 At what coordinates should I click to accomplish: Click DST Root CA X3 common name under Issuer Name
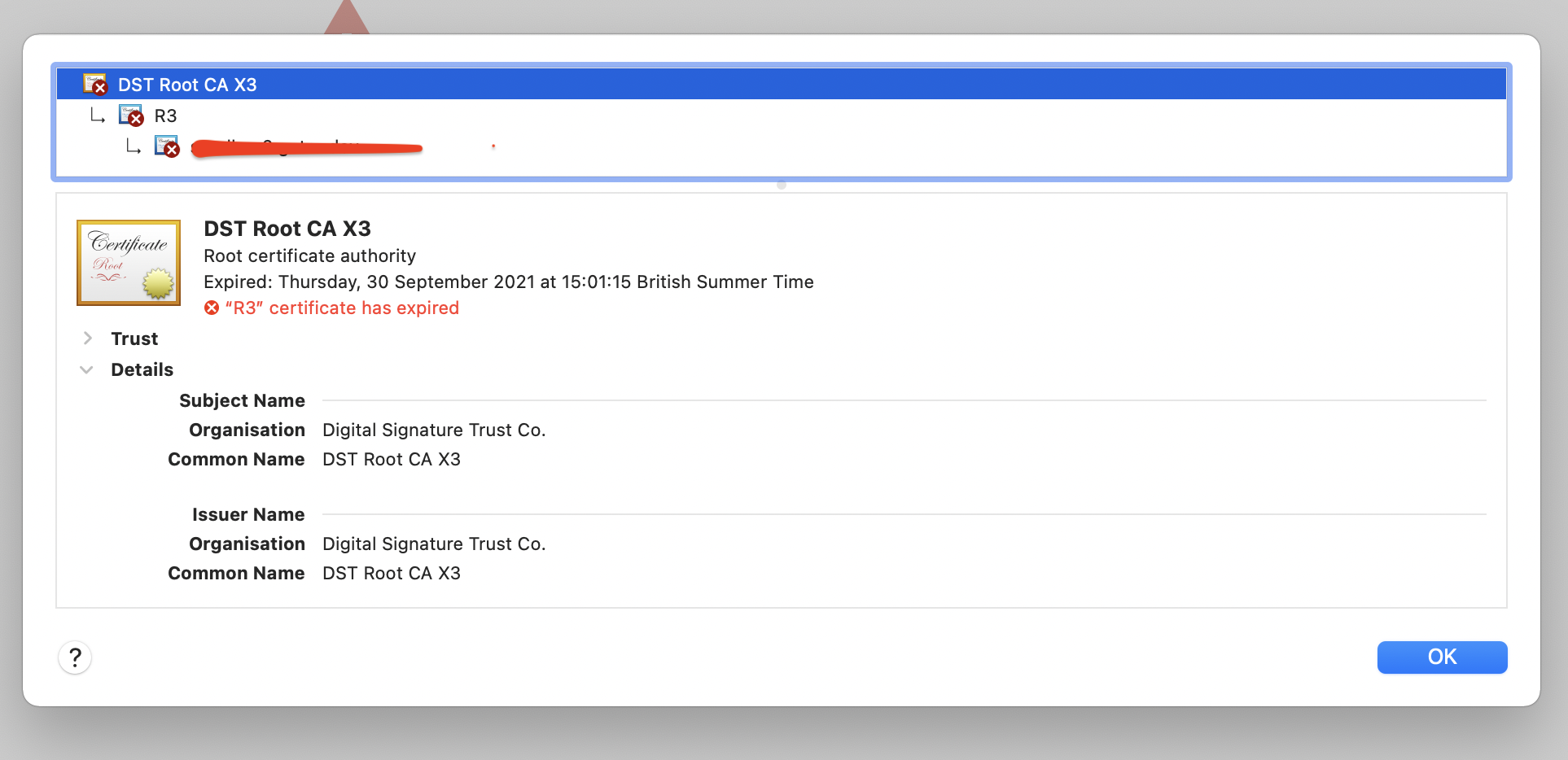(x=392, y=573)
